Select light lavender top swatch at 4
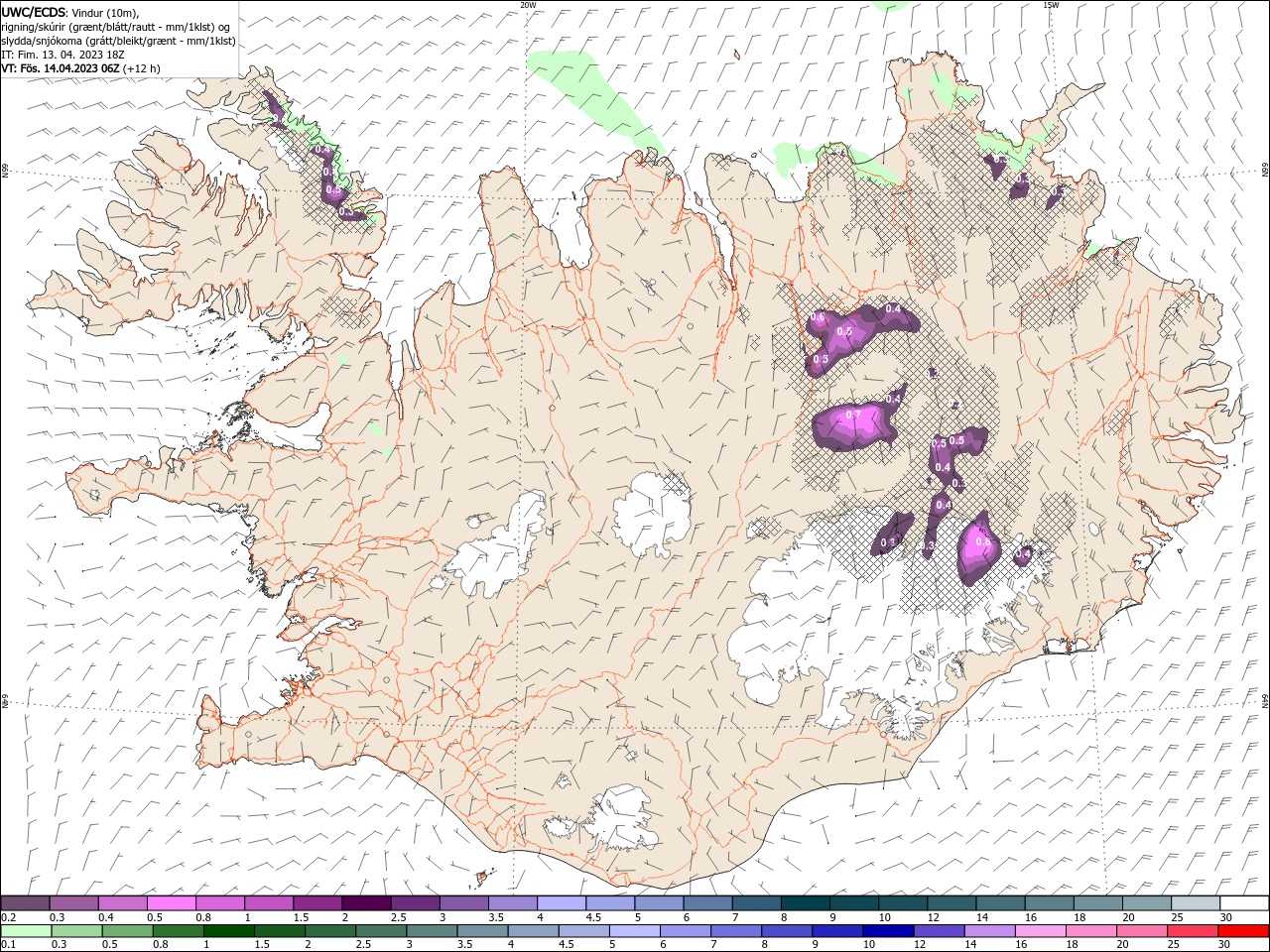 (x=561, y=902)
